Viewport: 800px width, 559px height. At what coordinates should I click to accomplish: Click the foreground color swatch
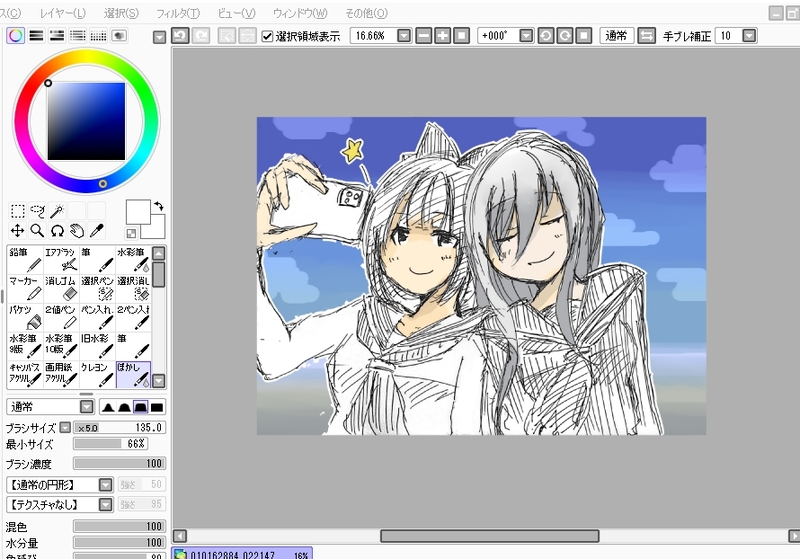tap(138, 212)
